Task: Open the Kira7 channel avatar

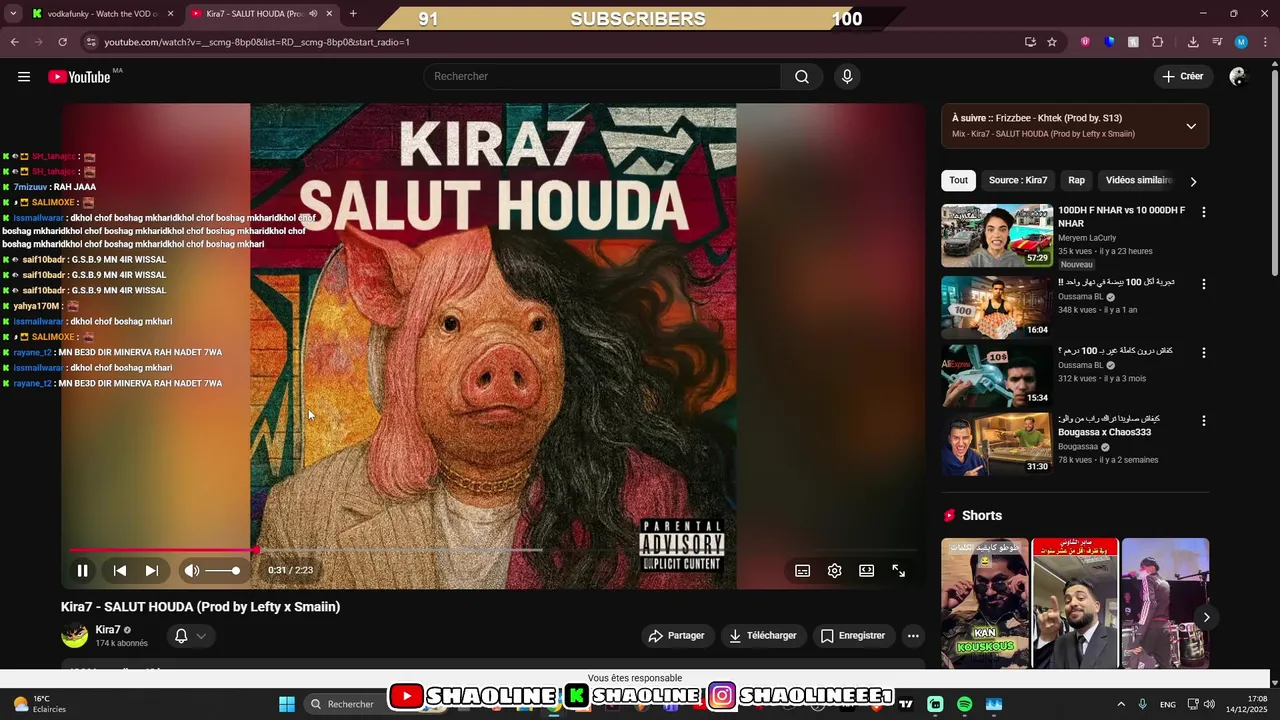Action: click(x=75, y=635)
